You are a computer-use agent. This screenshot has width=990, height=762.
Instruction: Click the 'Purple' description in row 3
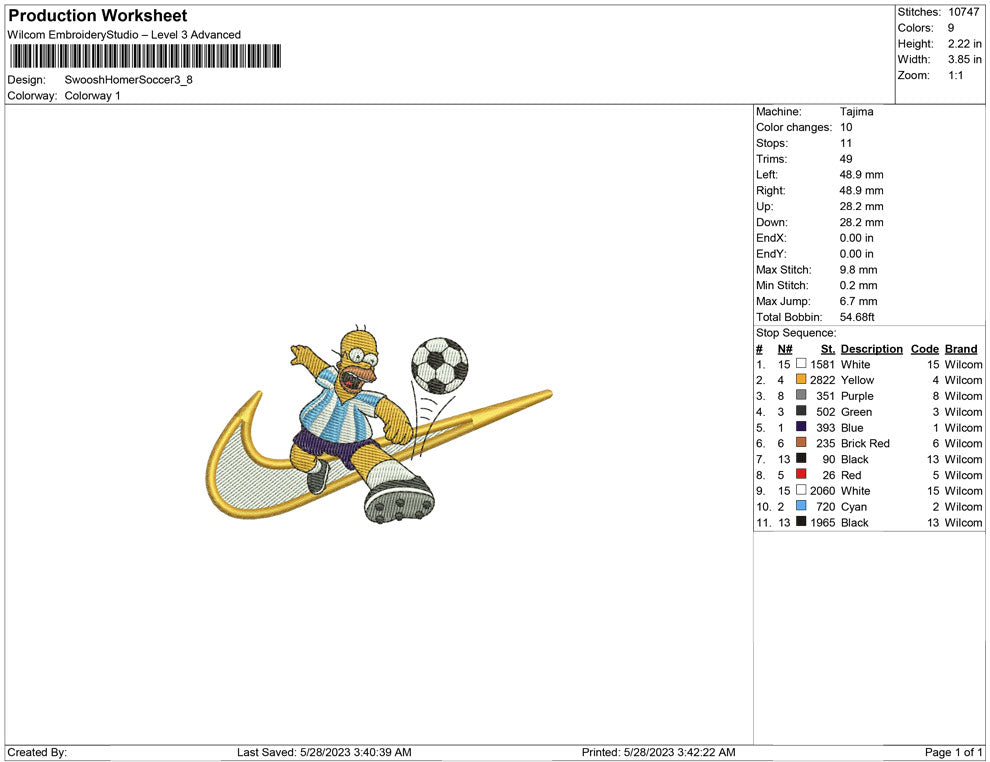857,396
